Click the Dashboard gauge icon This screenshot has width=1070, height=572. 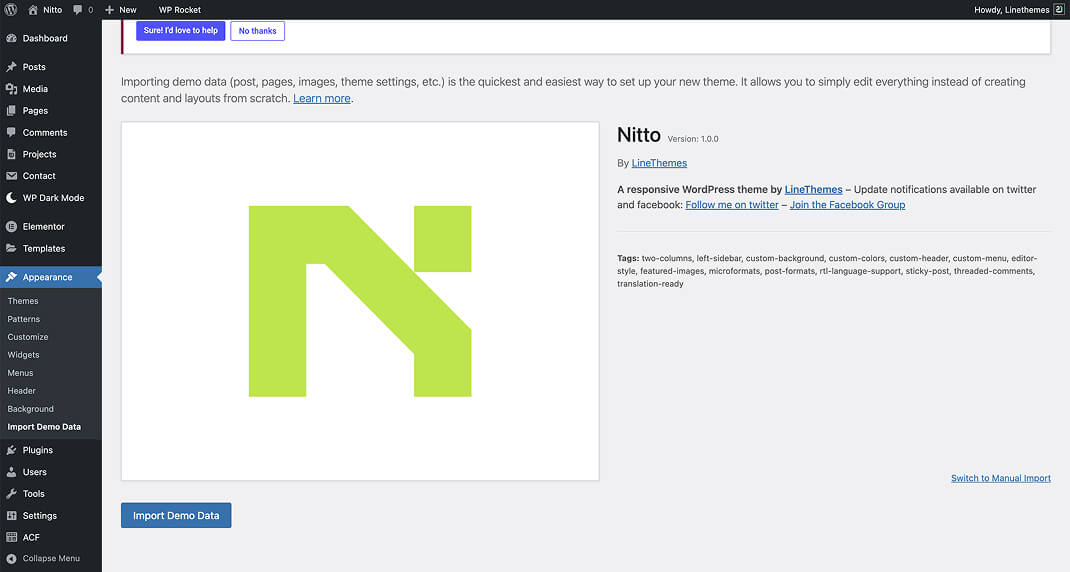11,38
